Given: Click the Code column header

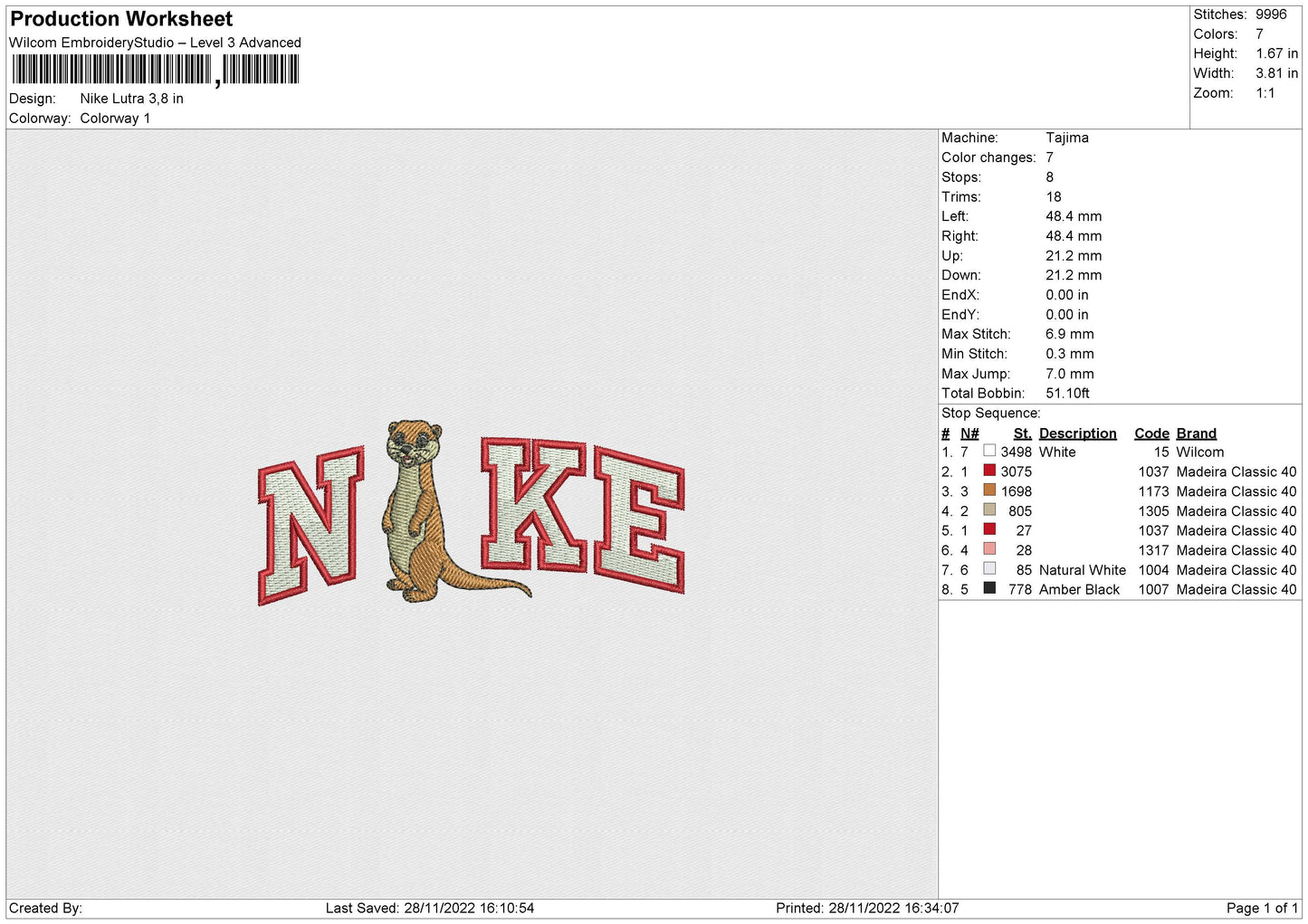Looking at the screenshot, I should [1151, 433].
